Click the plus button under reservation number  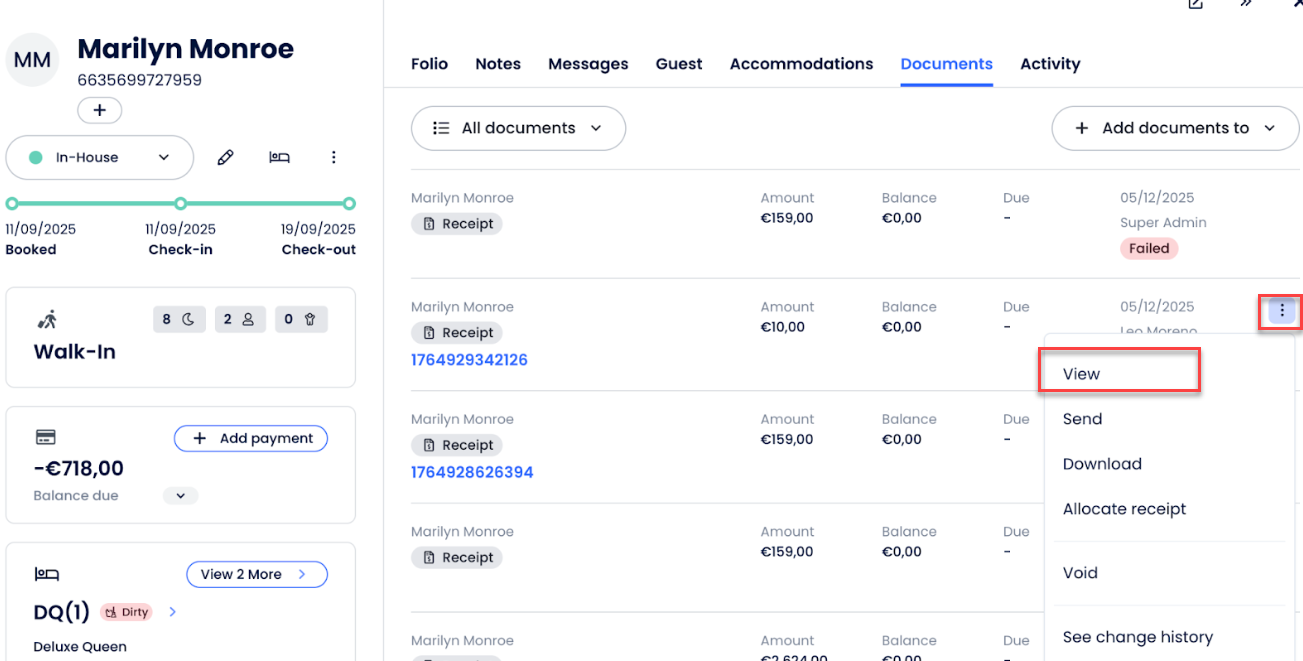pos(99,111)
